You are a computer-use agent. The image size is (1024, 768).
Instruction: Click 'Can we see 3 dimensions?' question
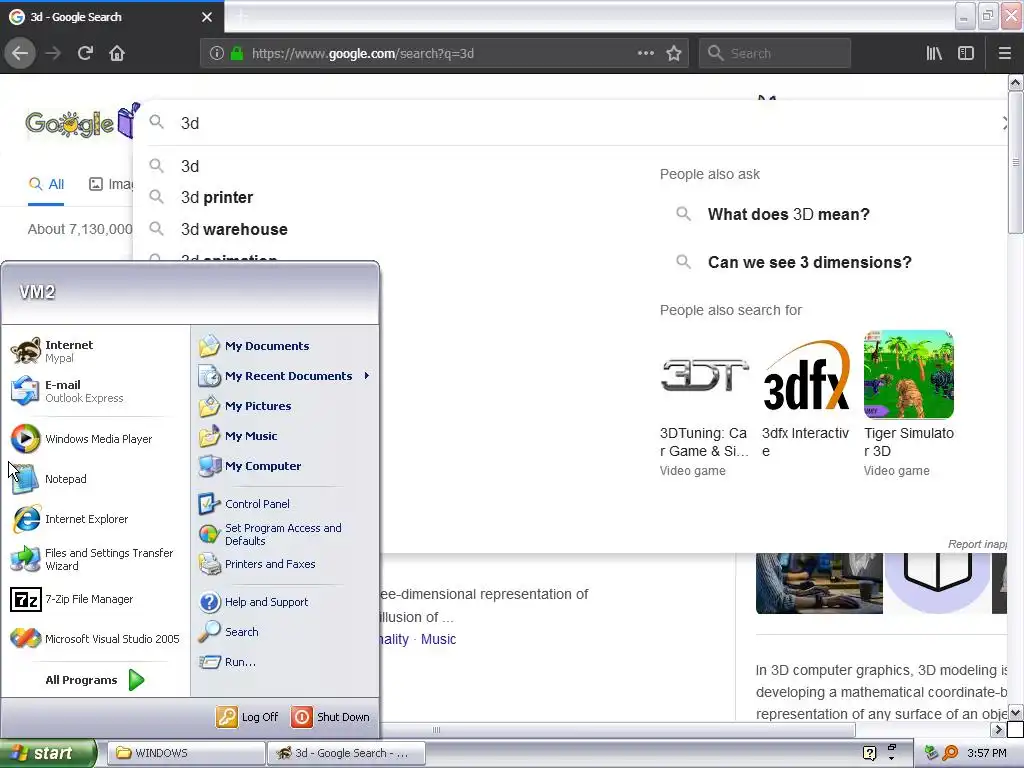tap(810, 262)
